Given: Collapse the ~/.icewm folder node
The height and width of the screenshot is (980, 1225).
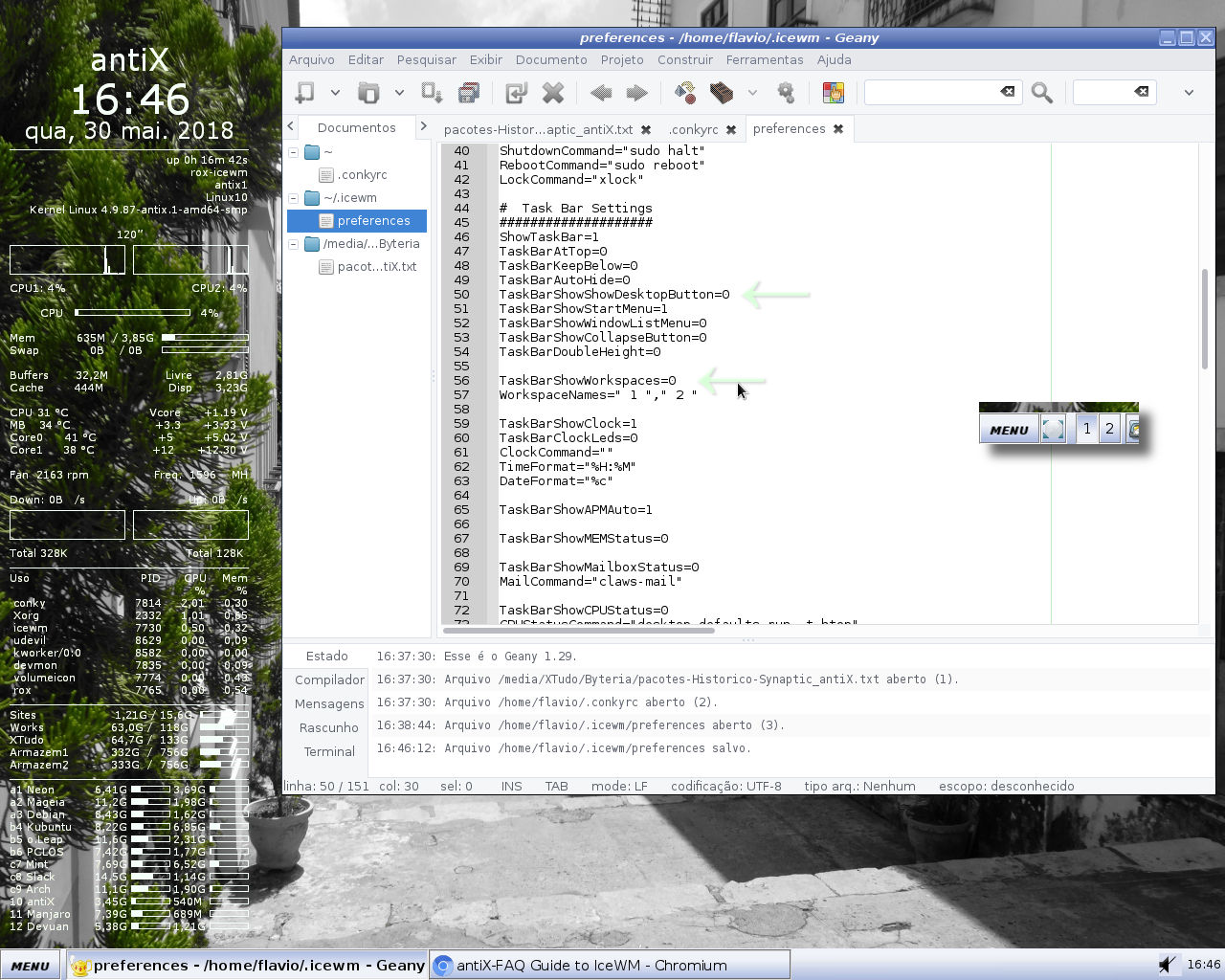Looking at the screenshot, I should pos(294,198).
